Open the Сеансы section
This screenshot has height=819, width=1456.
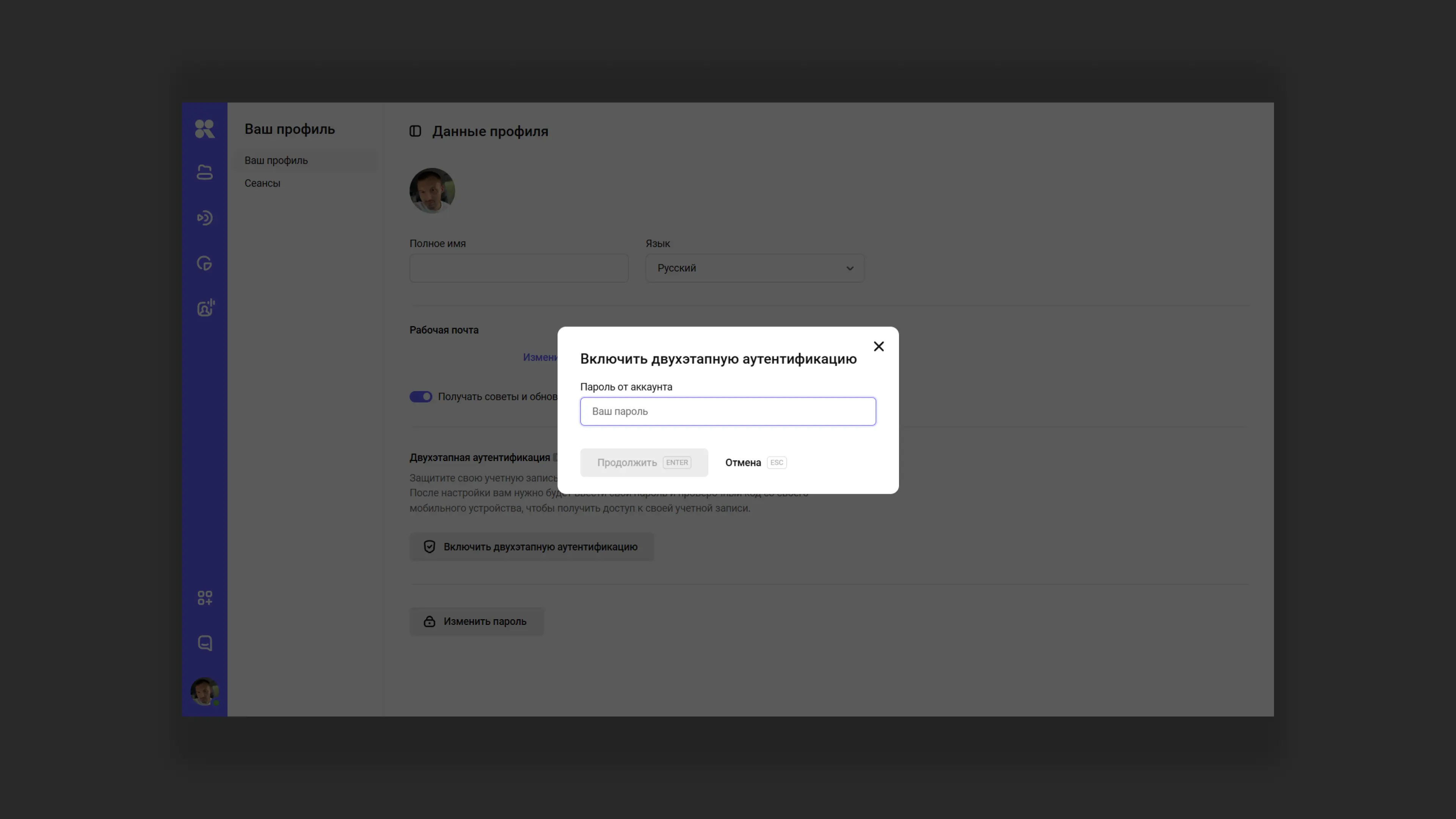tap(262, 183)
